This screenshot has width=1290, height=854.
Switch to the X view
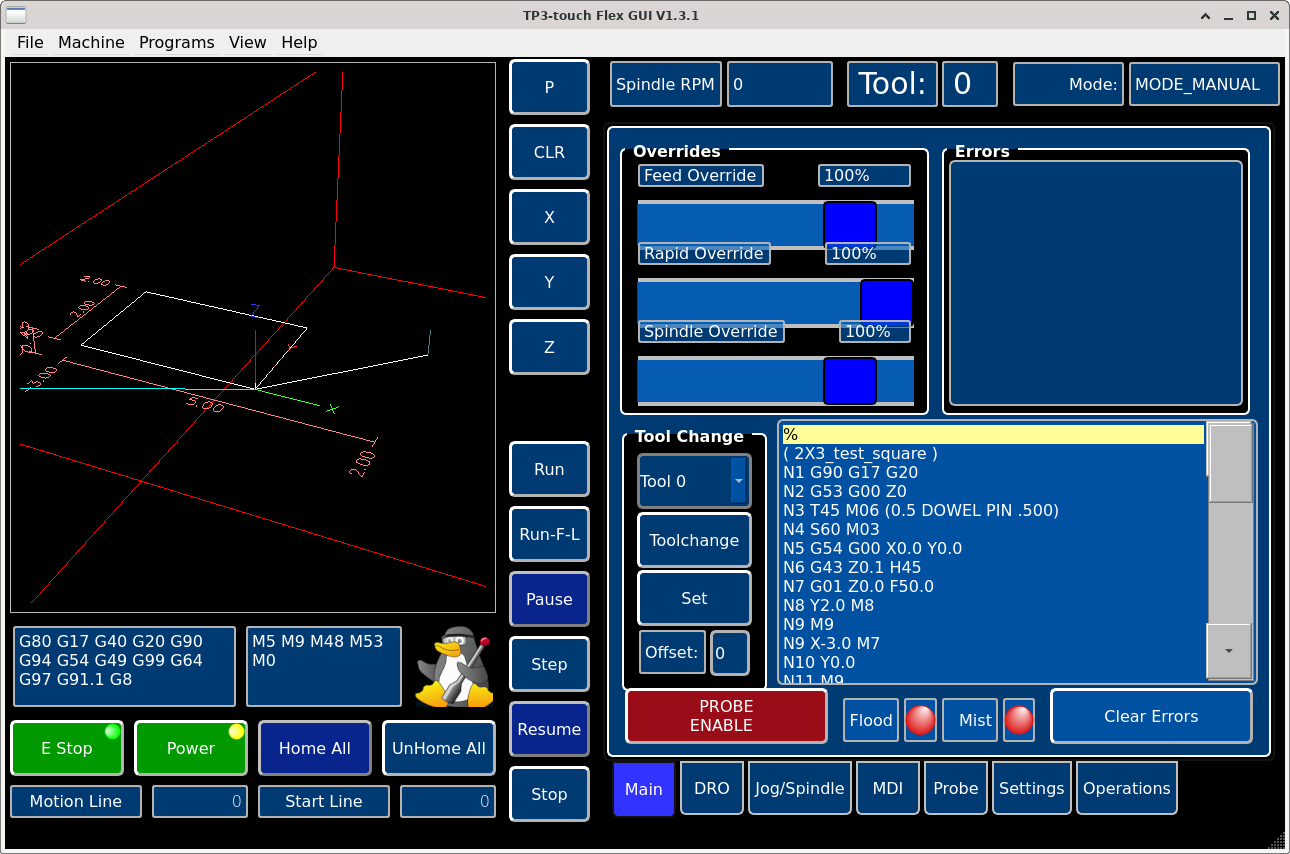(x=549, y=217)
